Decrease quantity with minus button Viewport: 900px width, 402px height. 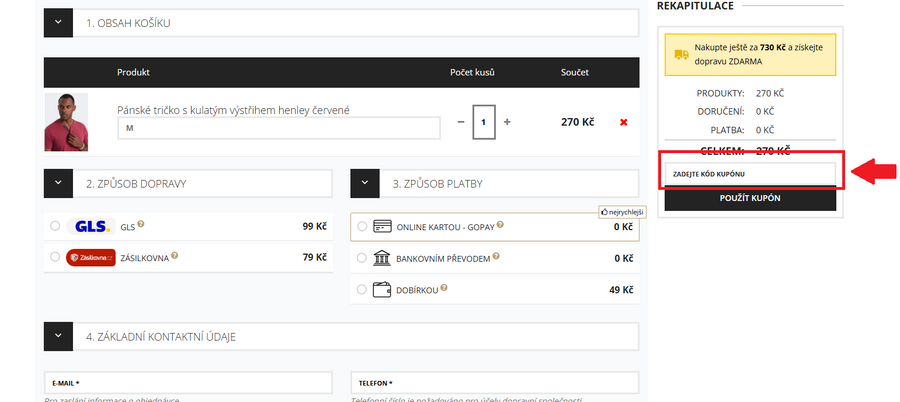[461, 122]
